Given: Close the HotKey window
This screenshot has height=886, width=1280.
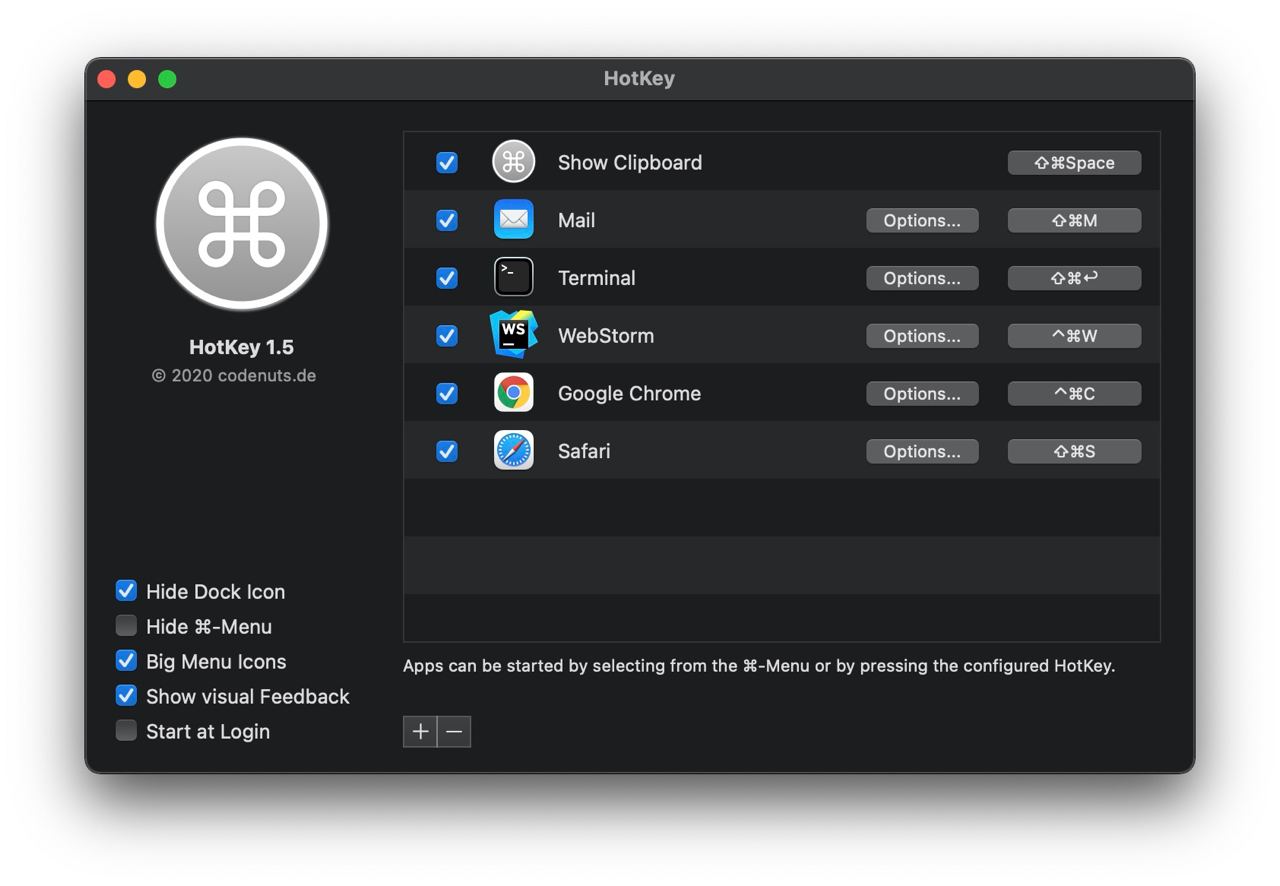Looking at the screenshot, I should coord(106,79).
